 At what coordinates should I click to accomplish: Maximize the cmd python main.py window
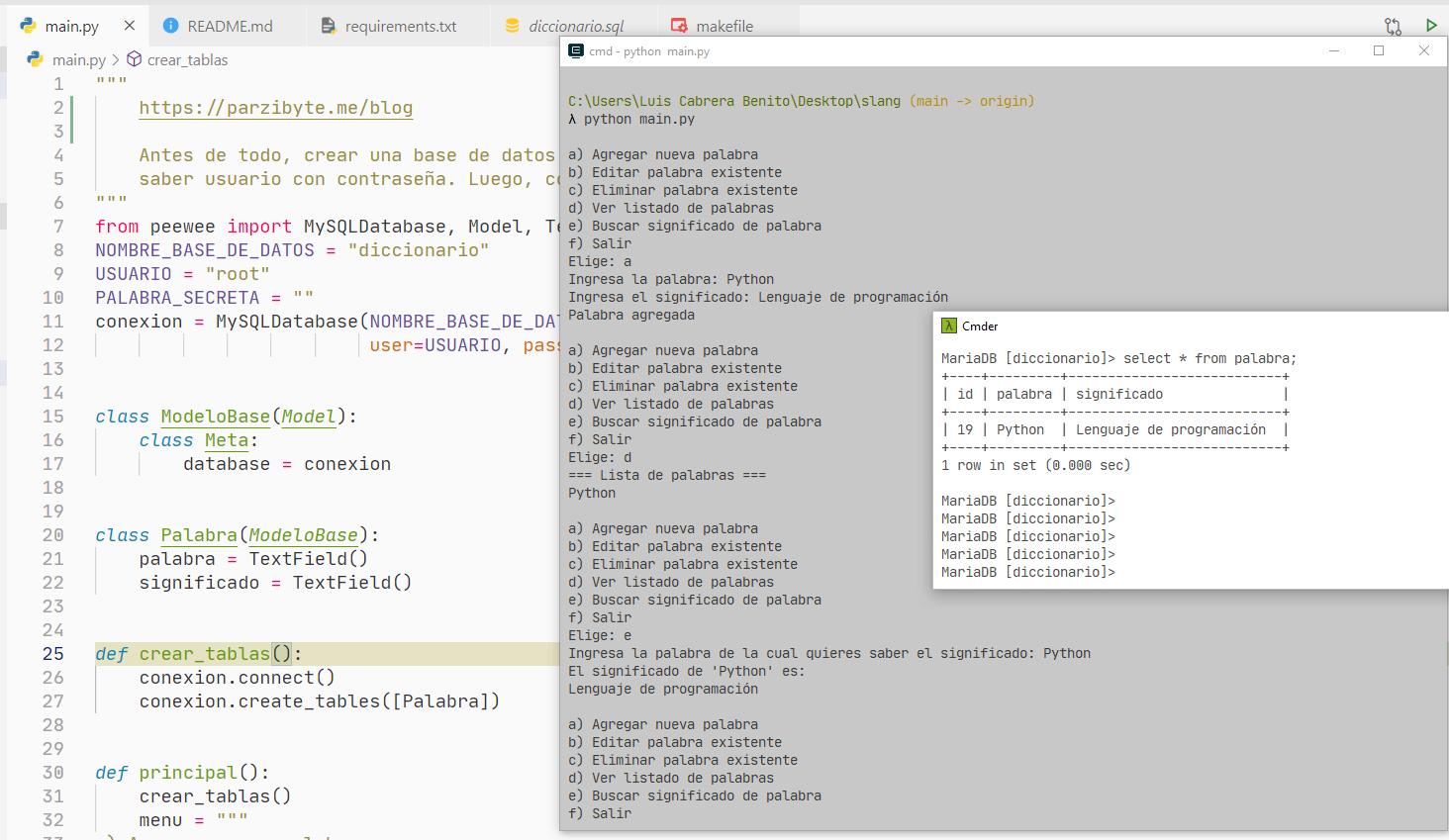[1379, 50]
